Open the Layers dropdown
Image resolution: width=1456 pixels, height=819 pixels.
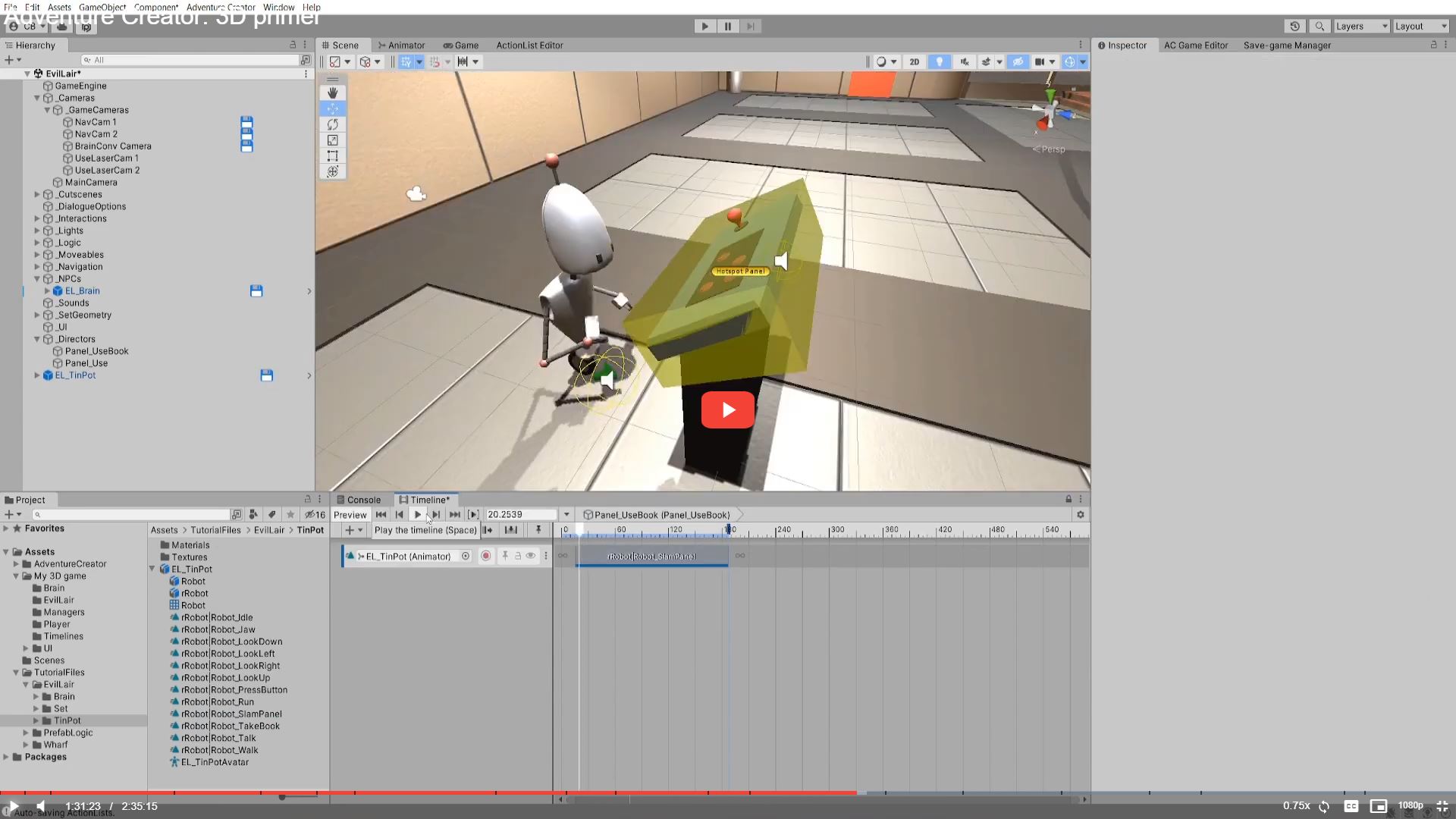click(x=1361, y=27)
